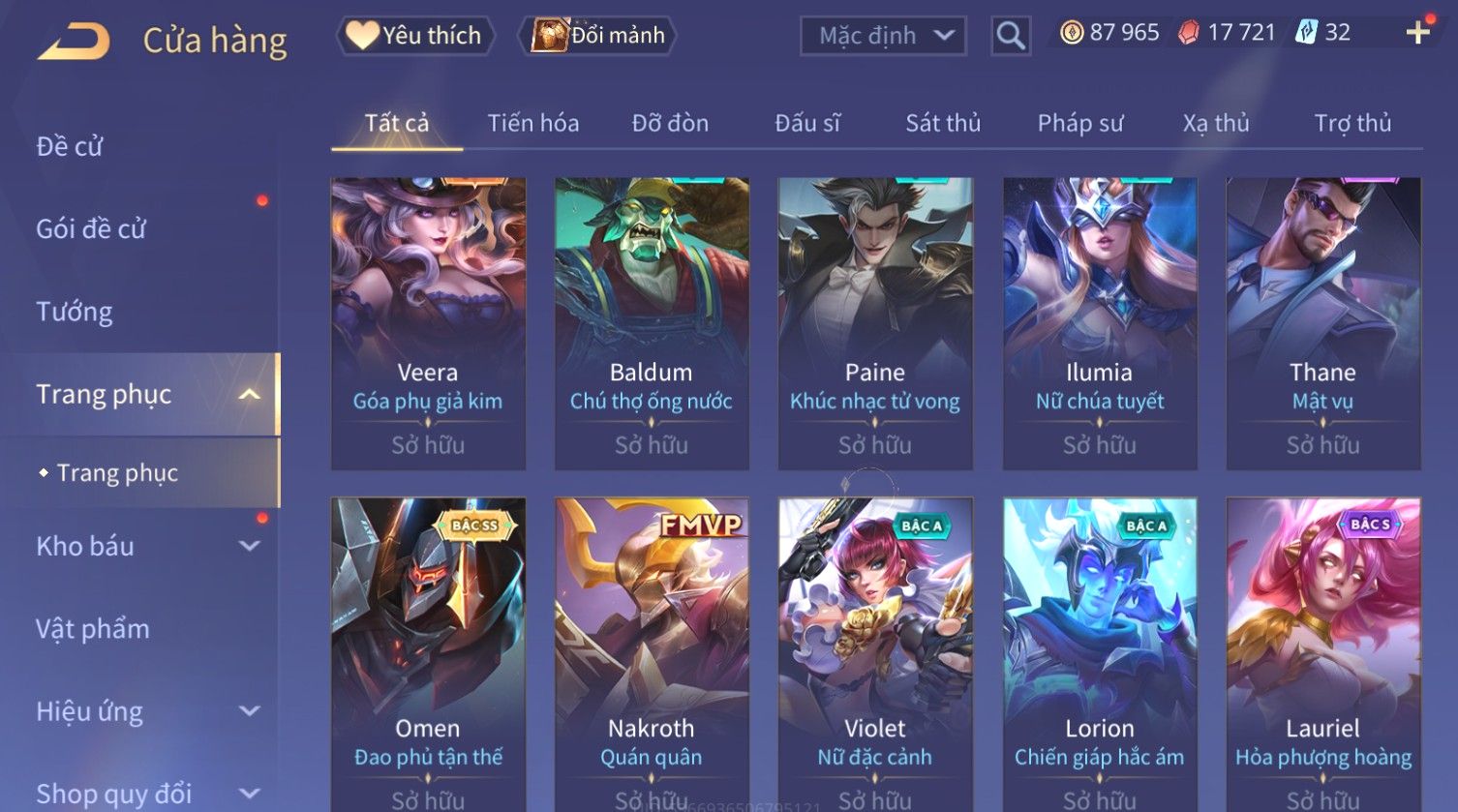Switch to the Pháp sư tab
The height and width of the screenshot is (812, 1458).
coord(1080,123)
